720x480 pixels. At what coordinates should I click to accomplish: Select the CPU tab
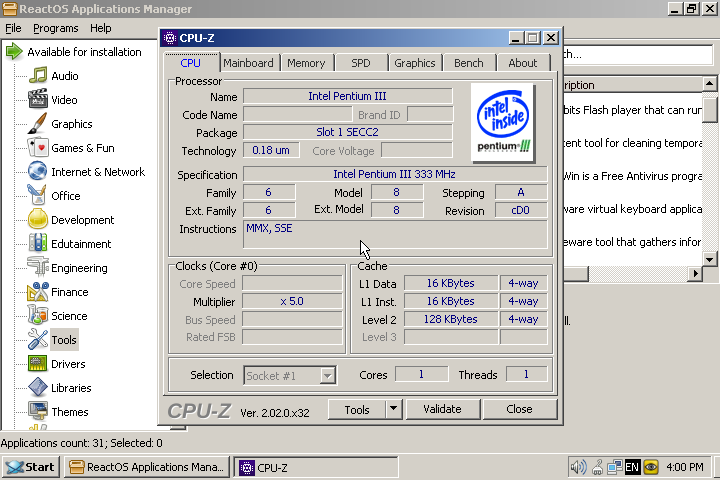coord(191,62)
